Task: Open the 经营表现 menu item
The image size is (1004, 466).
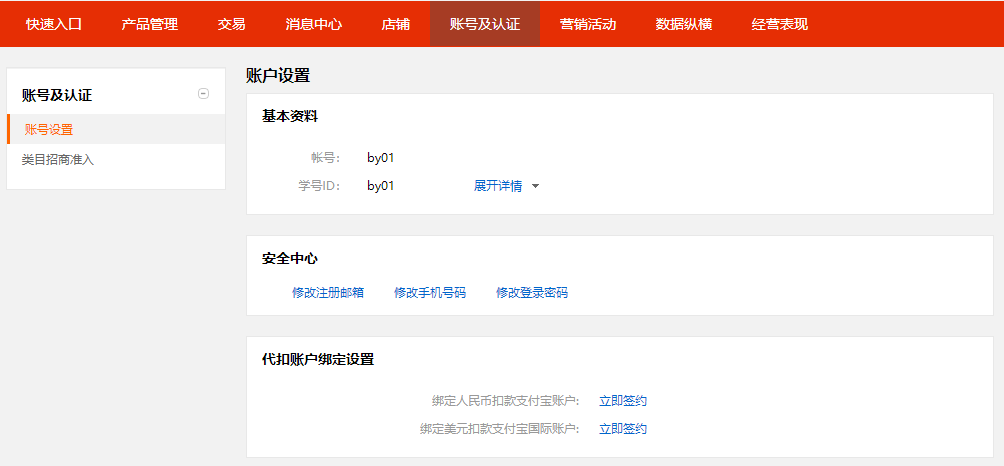Action: (x=780, y=24)
